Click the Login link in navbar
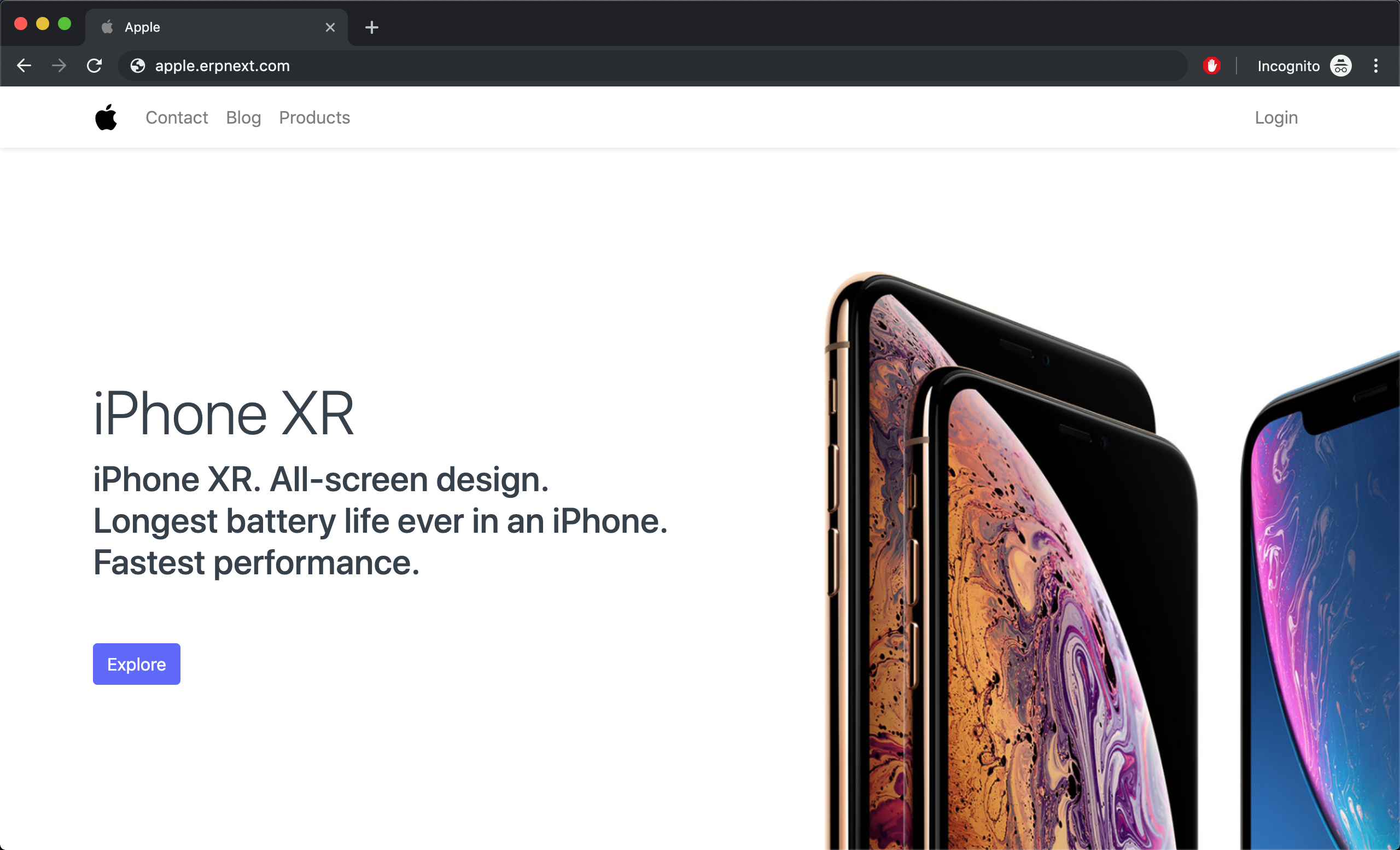 point(1276,118)
